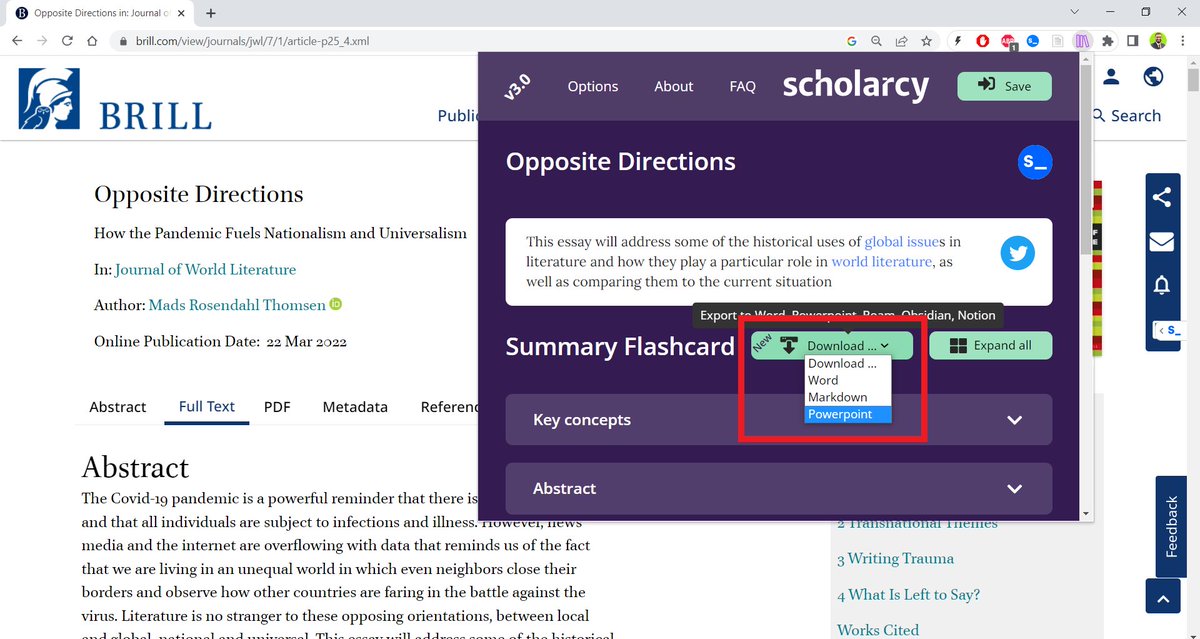Image resolution: width=1200 pixels, height=639 pixels.
Task: Jump to section '3 Writing Trauma'
Action: [895, 559]
